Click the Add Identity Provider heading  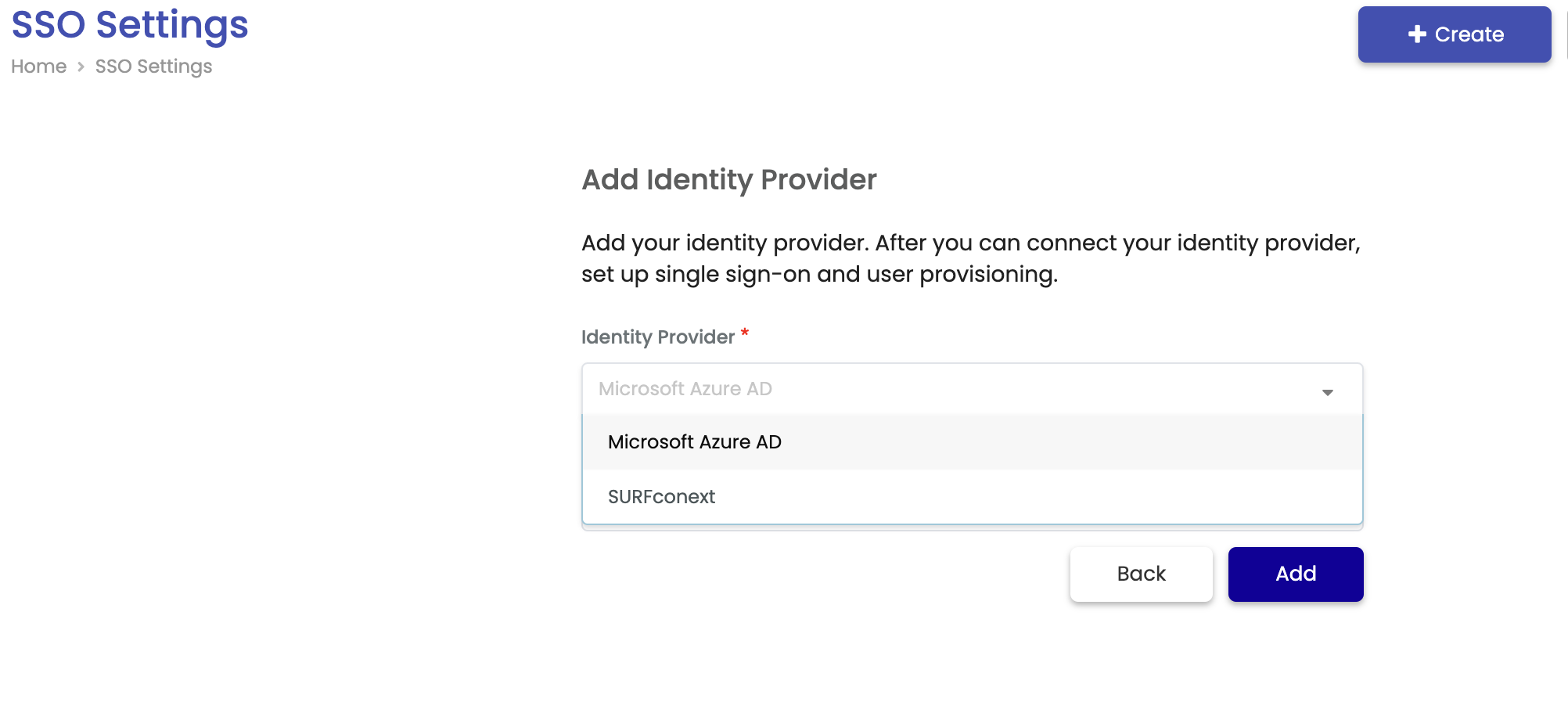(728, 180)
